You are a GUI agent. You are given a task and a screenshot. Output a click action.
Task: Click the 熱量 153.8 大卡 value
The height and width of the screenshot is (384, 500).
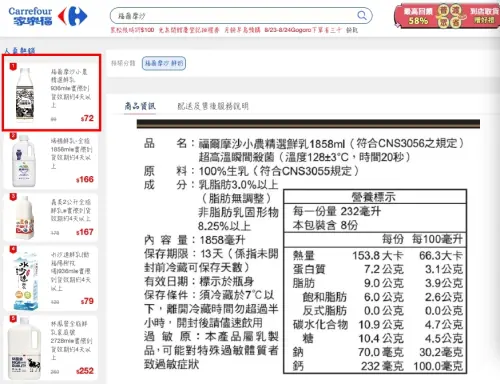click(x=378, y=256)
